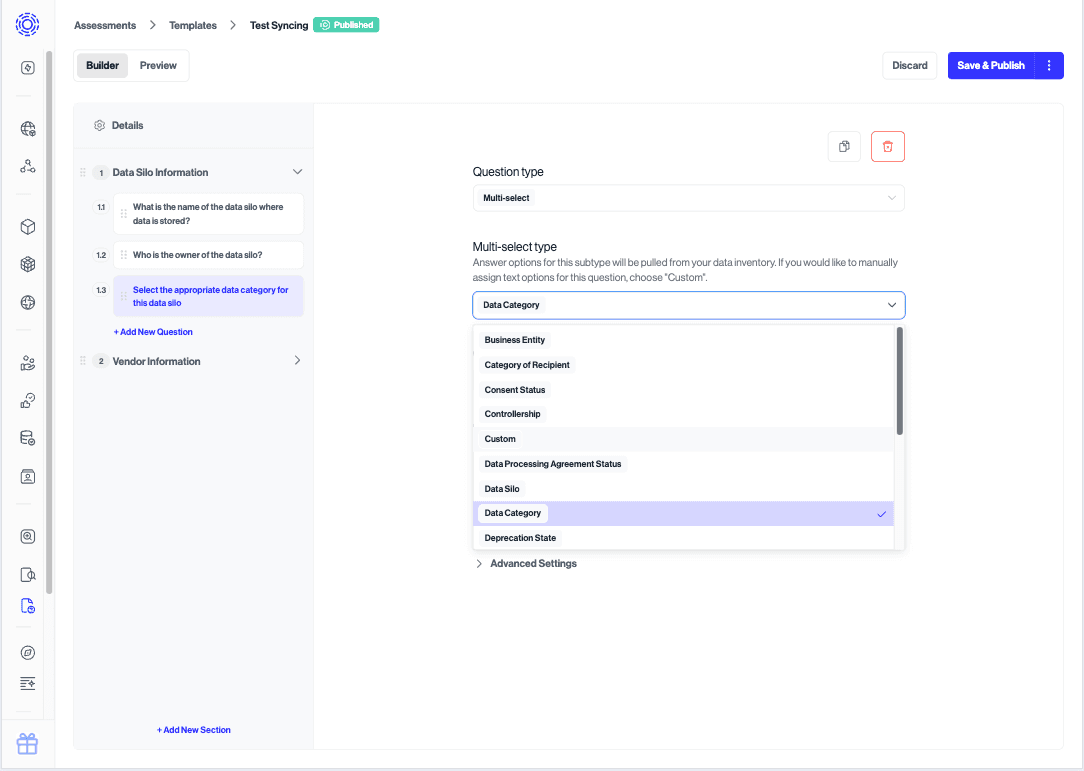Click the gift box icon in sidebar
Image resolution: width=1084 pixels, height=771 pixels.
click(x=27, y=744)
